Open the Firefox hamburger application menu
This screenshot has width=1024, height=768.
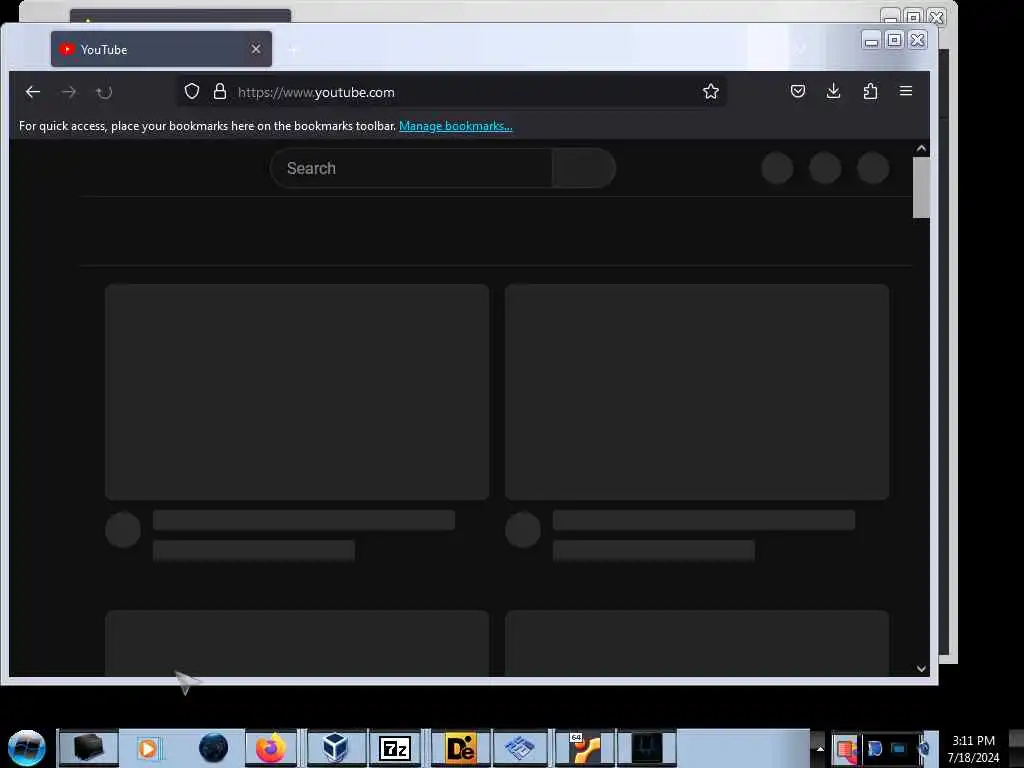(x=906, y=91)
